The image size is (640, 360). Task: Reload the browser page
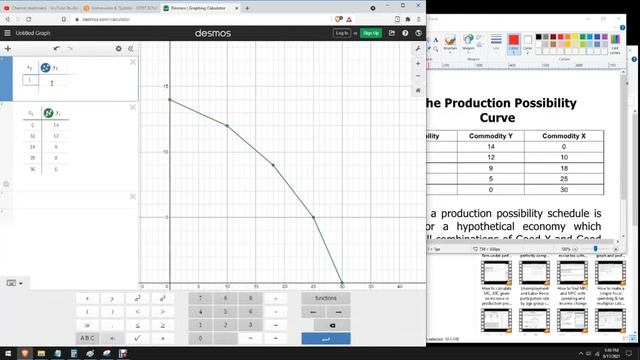[29, 19]
